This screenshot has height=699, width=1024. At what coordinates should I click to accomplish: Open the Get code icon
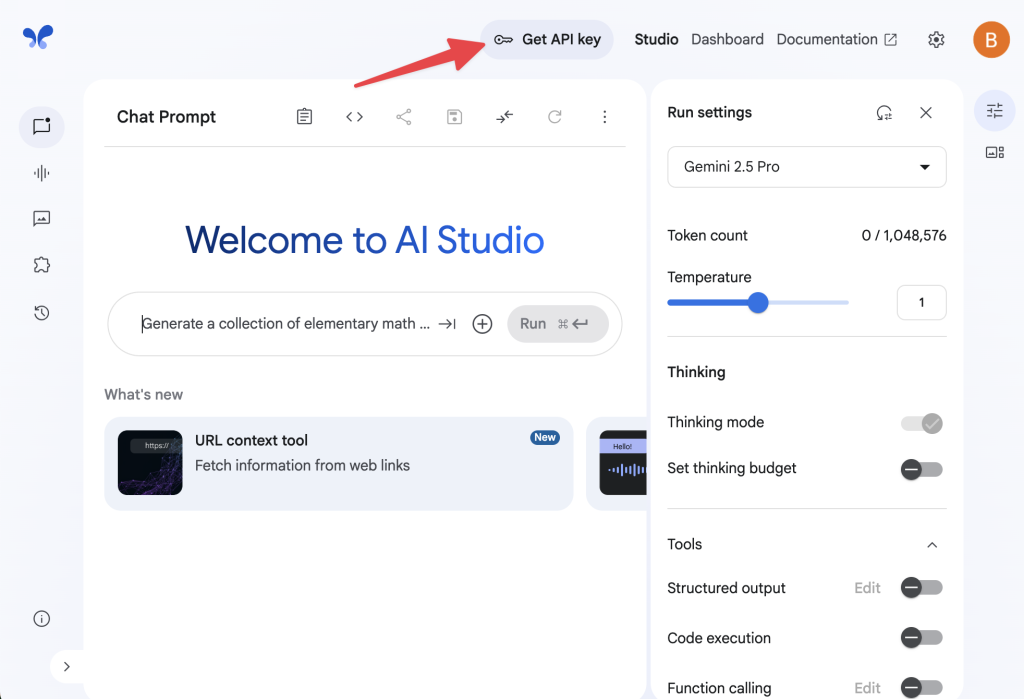click(x=354, y=116)
